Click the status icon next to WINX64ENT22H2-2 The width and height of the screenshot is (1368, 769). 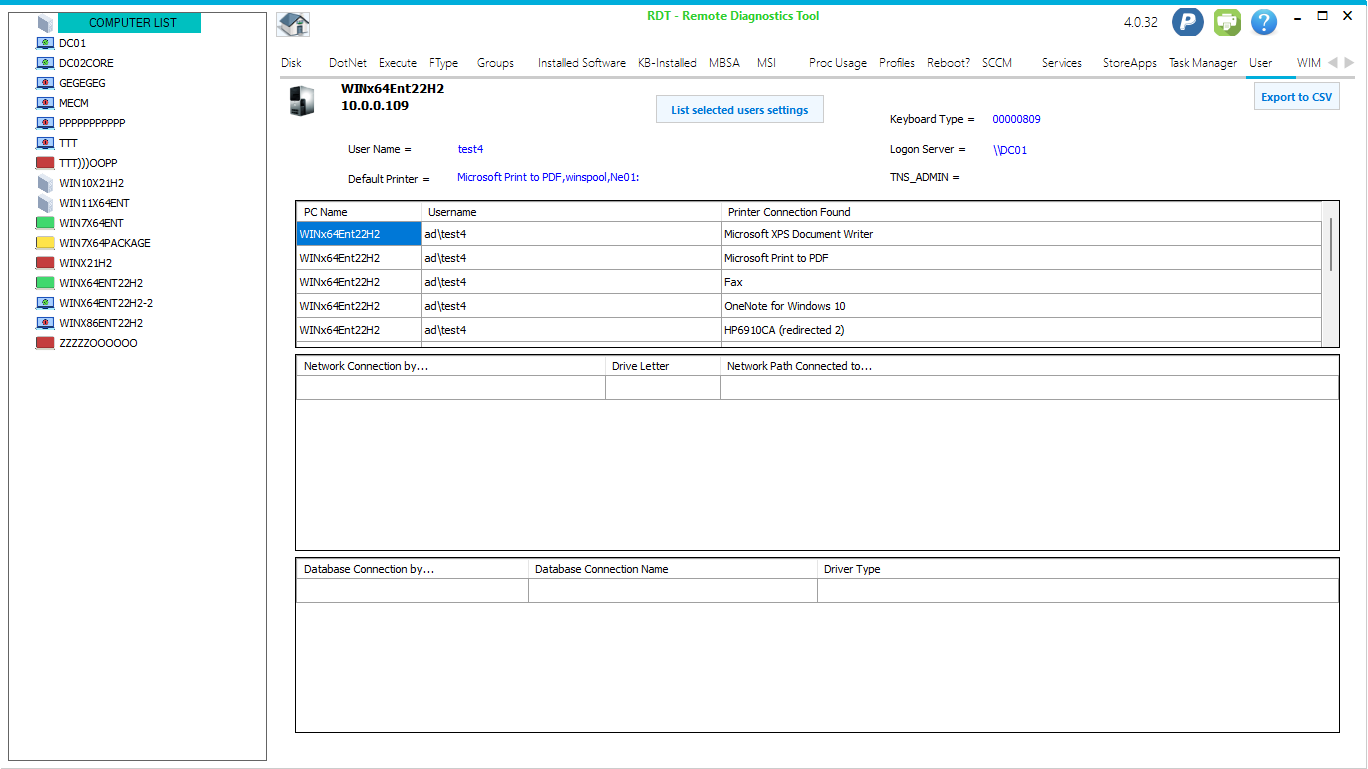pos(44,303)
